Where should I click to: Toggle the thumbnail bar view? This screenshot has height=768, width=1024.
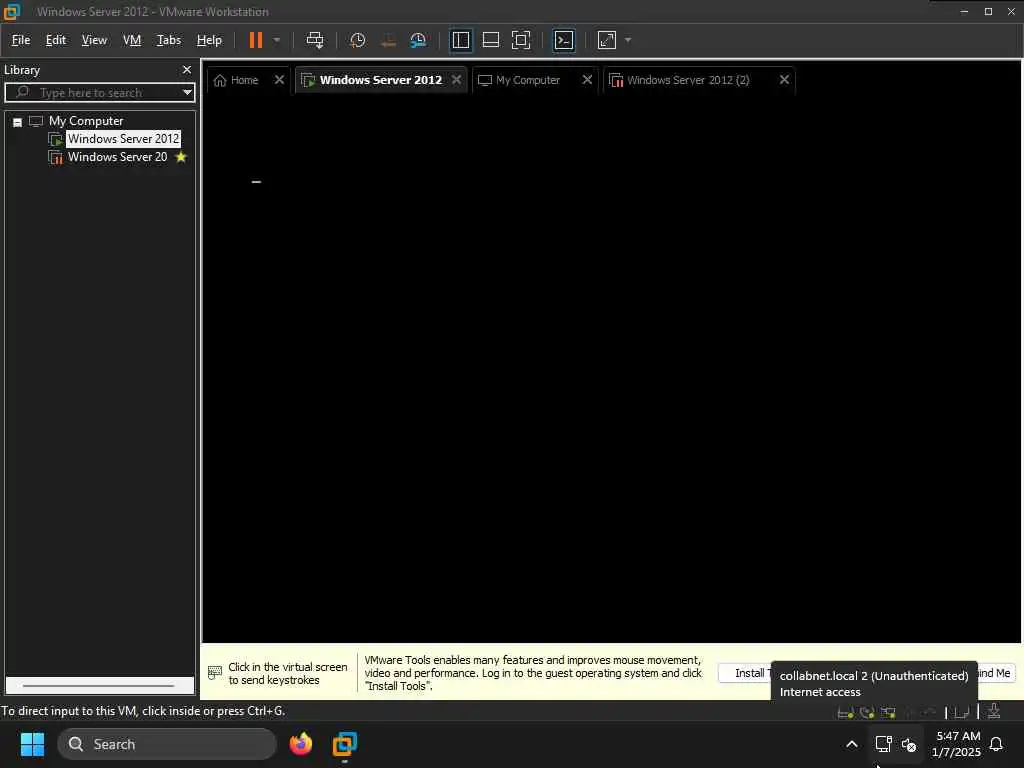point(490,40)
